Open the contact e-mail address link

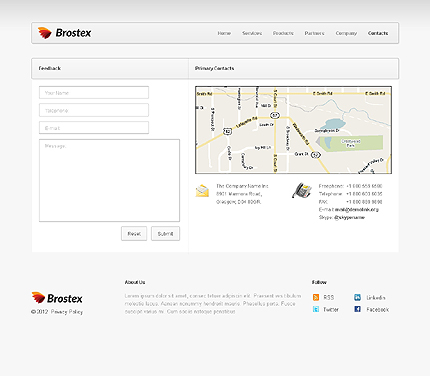pos(357,210)
